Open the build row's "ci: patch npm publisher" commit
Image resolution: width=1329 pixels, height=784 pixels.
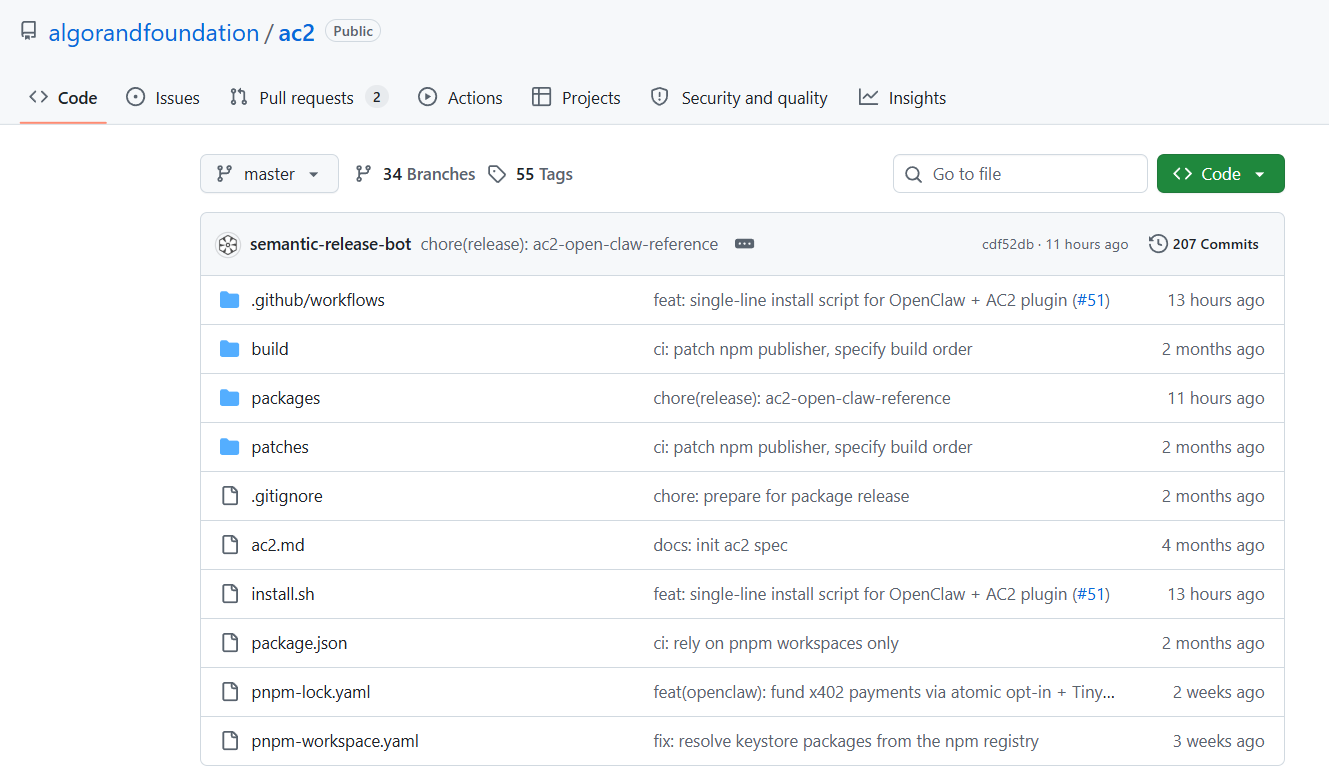pos(813,349)
